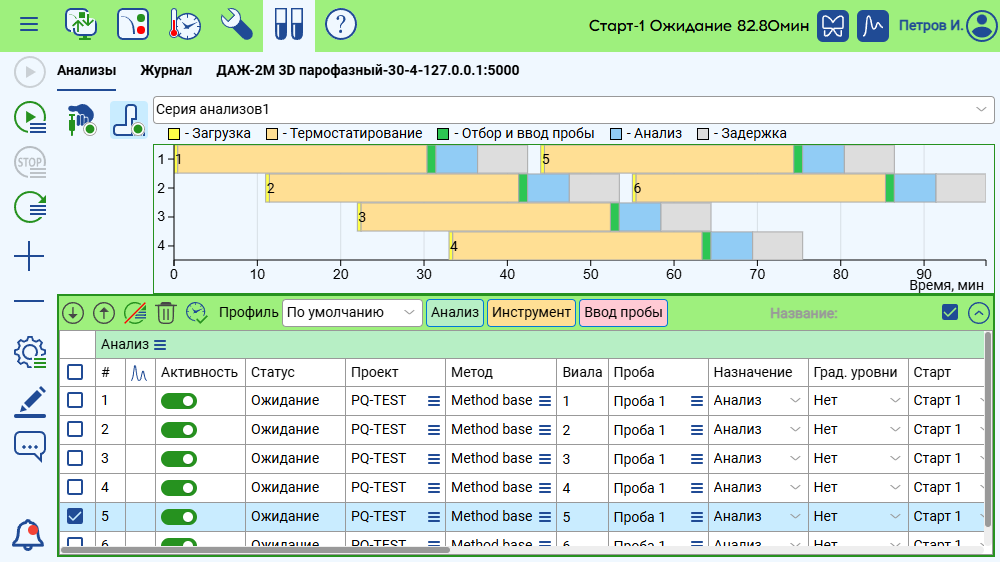Switch to the Журнал tab

(166, 71)
